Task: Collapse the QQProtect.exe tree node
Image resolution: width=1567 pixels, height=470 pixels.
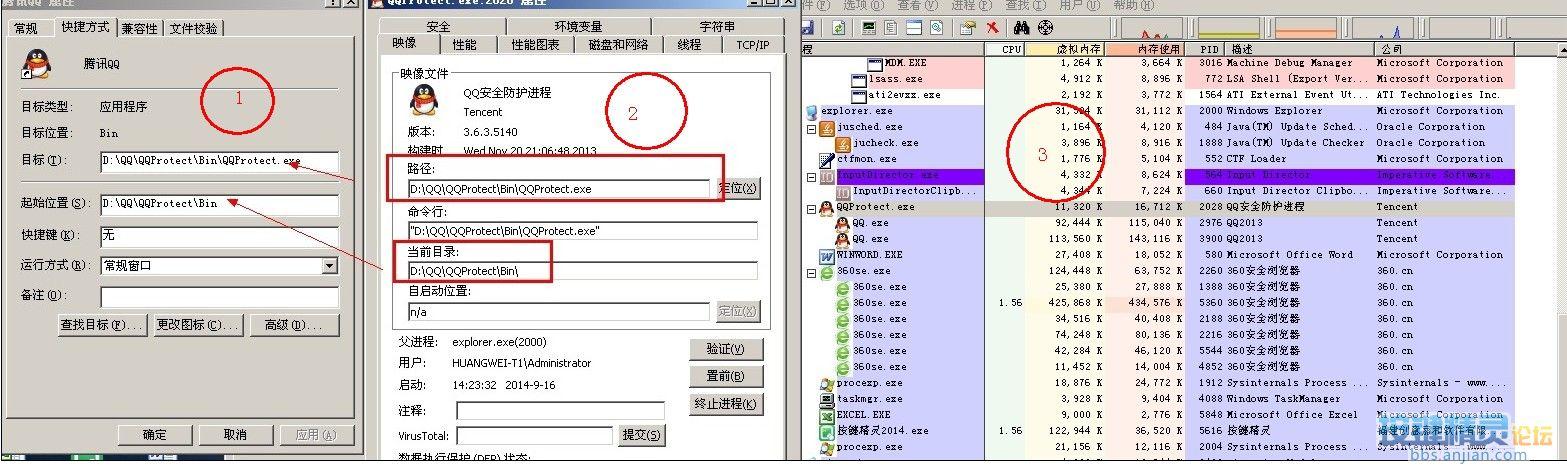Action: [x=811, y=207]
